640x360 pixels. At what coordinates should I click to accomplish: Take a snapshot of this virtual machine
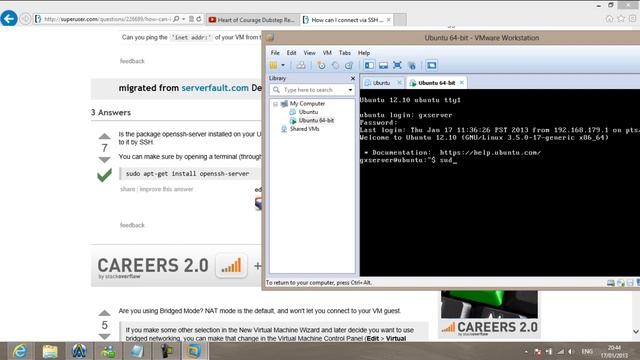tap(322, 65)
